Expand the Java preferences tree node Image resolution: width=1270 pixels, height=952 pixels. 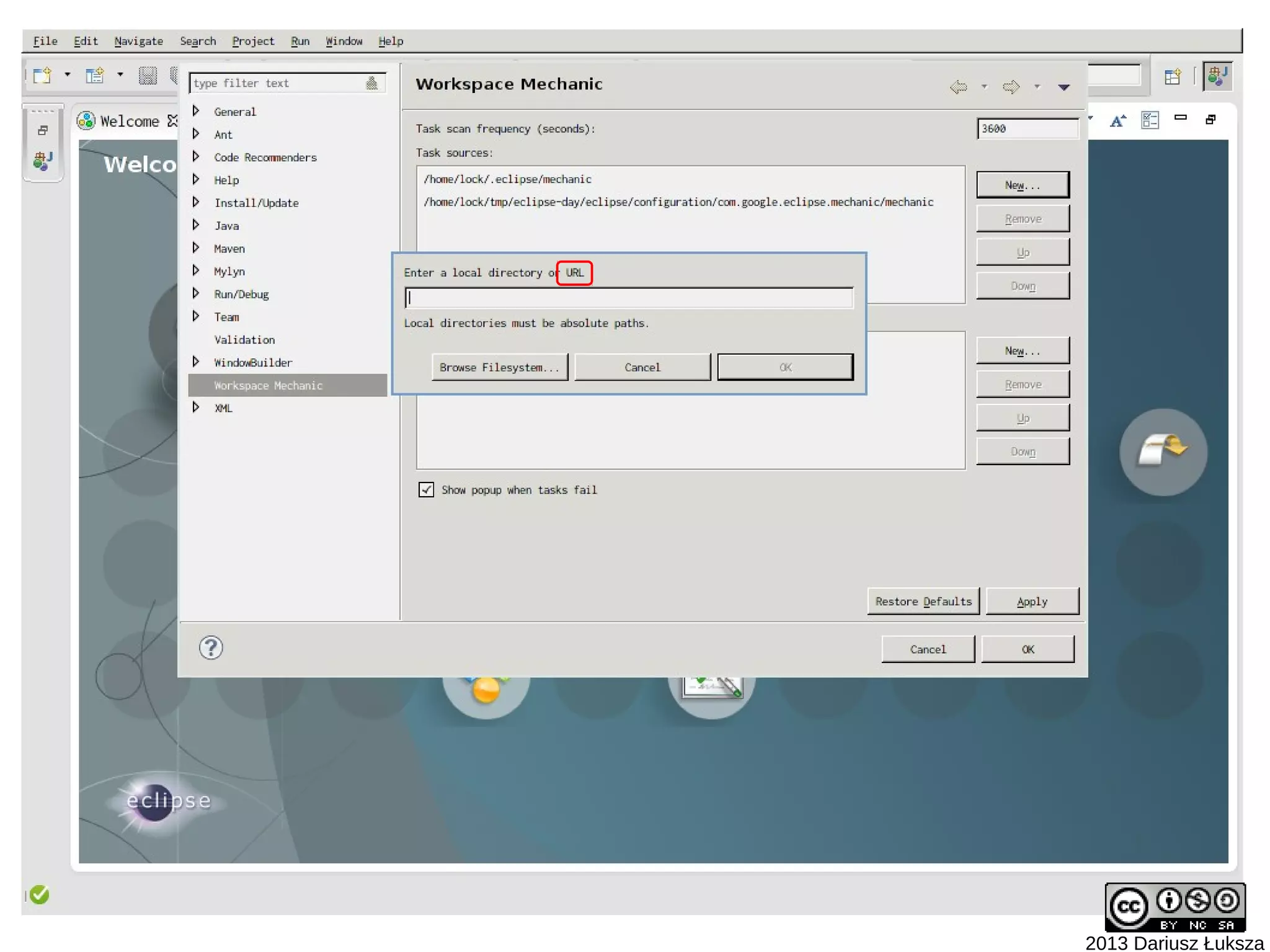196,225
